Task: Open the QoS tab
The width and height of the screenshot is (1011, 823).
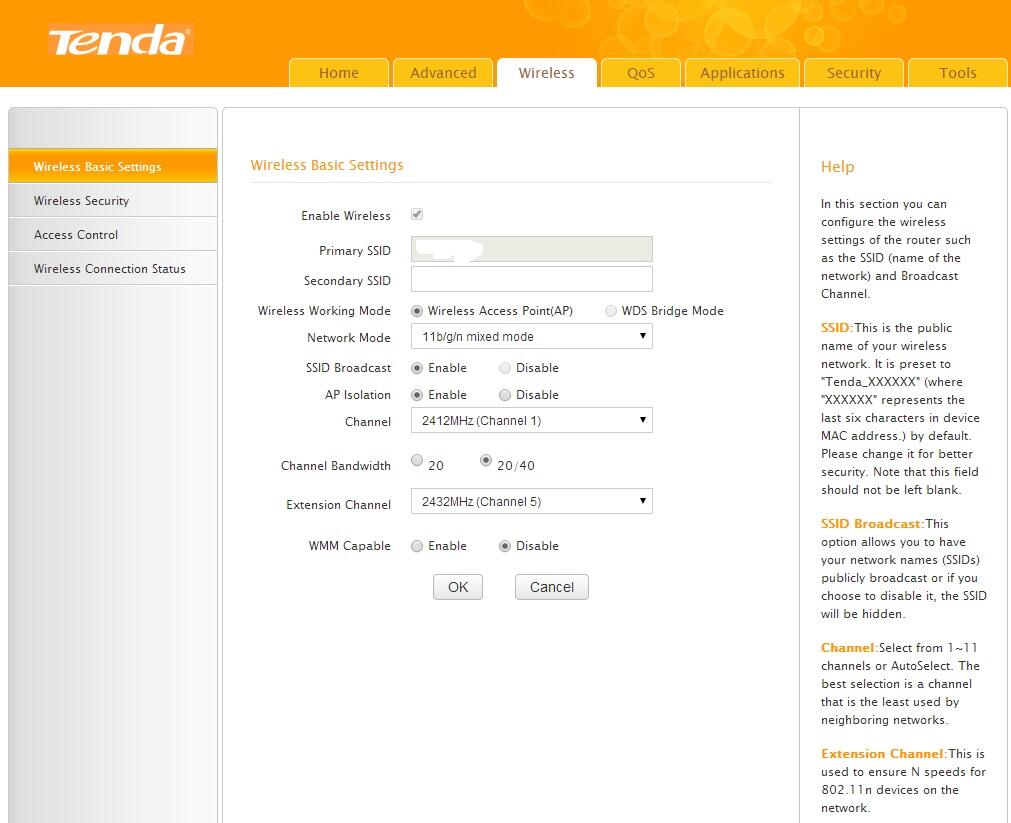Action: click(640, 72)
